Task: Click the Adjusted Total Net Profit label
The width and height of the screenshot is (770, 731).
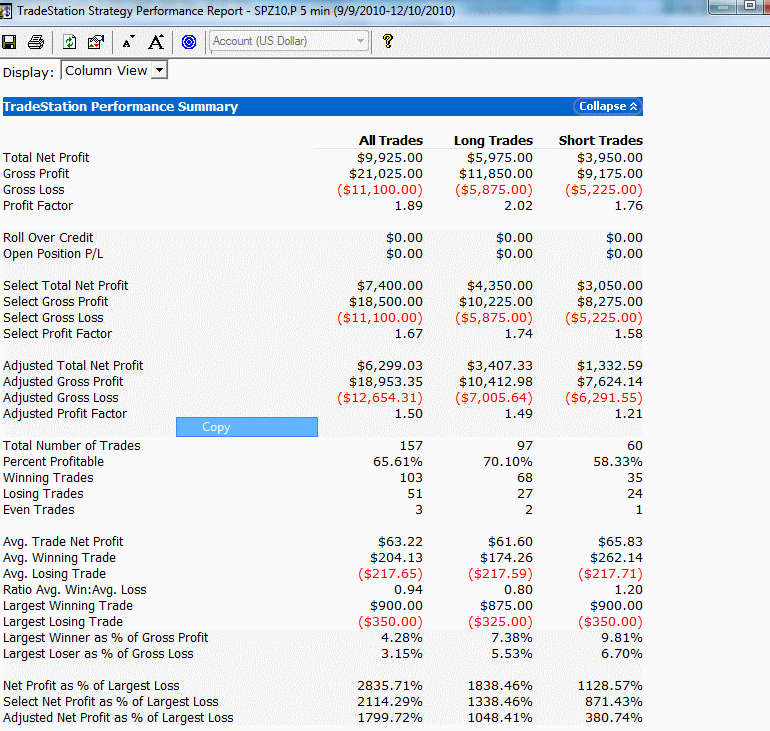Action: (73, 366)
